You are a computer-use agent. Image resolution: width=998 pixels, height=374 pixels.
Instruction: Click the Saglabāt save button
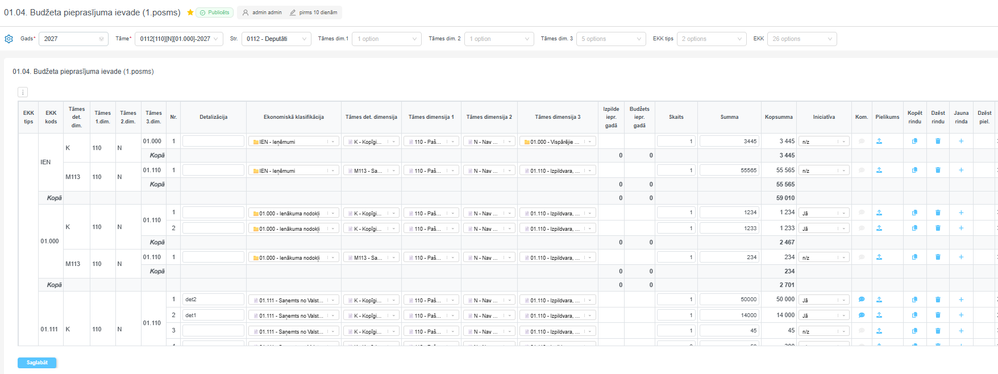pos(37,363)
